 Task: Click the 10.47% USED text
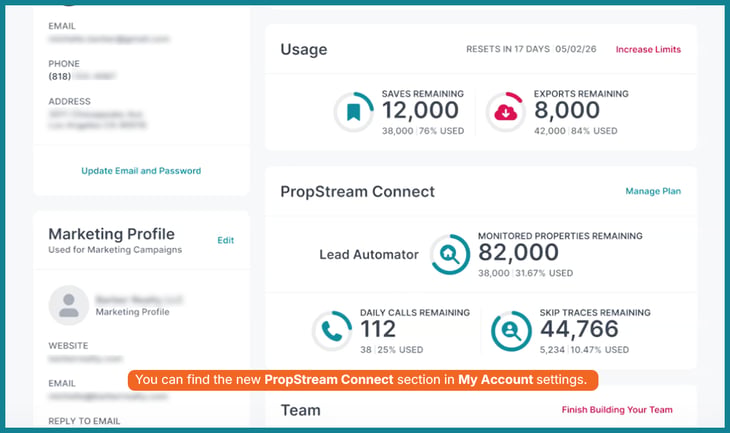[x=600, y=350]
